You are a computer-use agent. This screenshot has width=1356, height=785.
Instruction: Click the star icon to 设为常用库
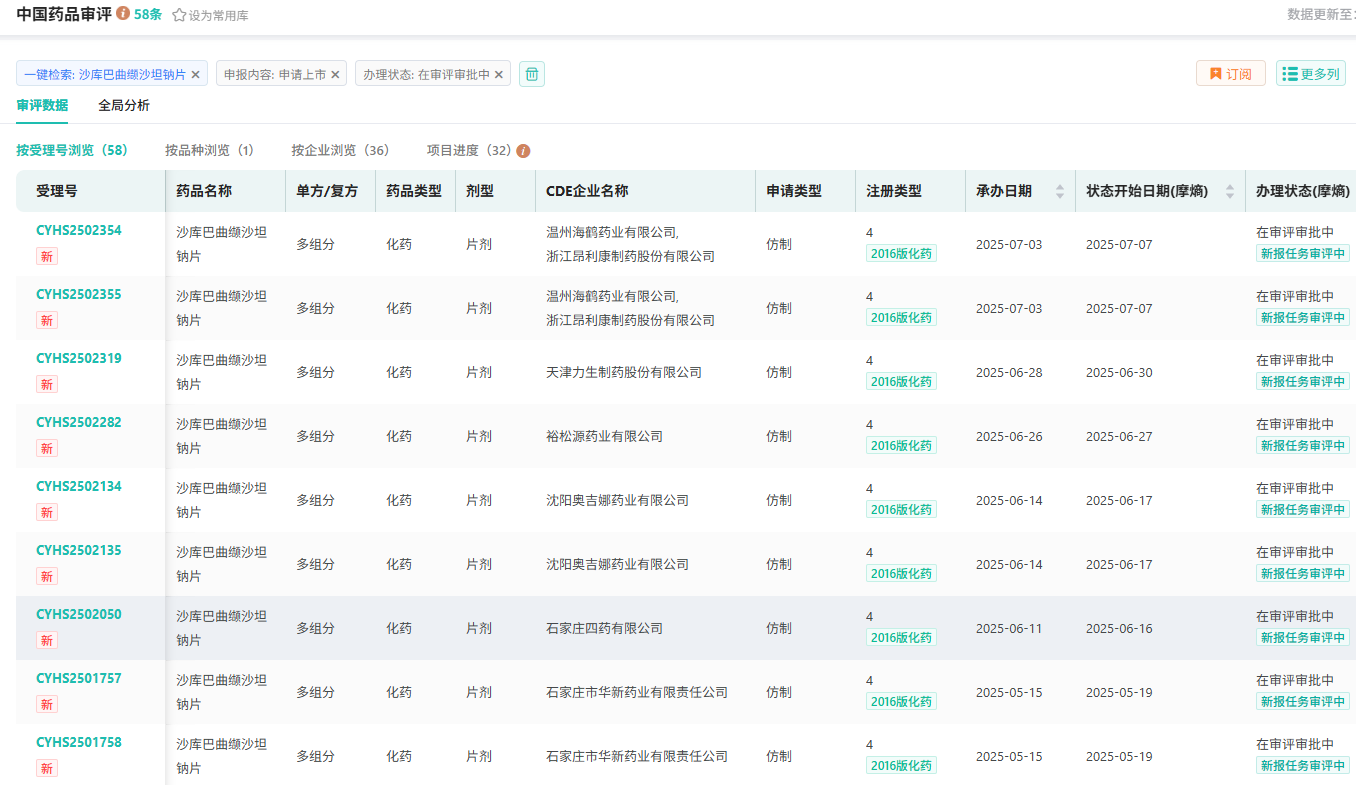tap(180, 16)
